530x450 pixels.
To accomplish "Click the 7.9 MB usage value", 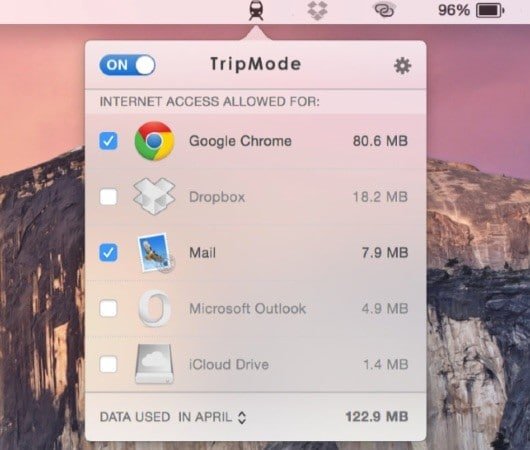I will click(385, 253).
